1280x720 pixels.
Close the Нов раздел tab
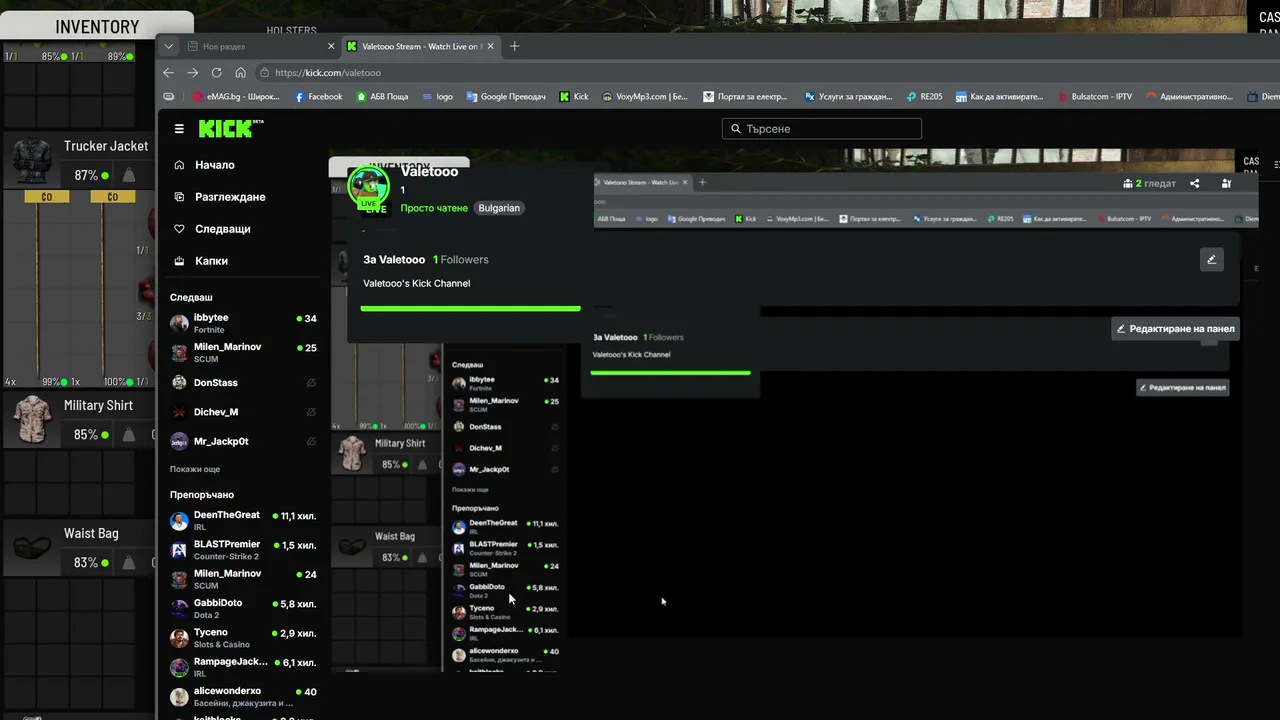[x=331, y=46]
